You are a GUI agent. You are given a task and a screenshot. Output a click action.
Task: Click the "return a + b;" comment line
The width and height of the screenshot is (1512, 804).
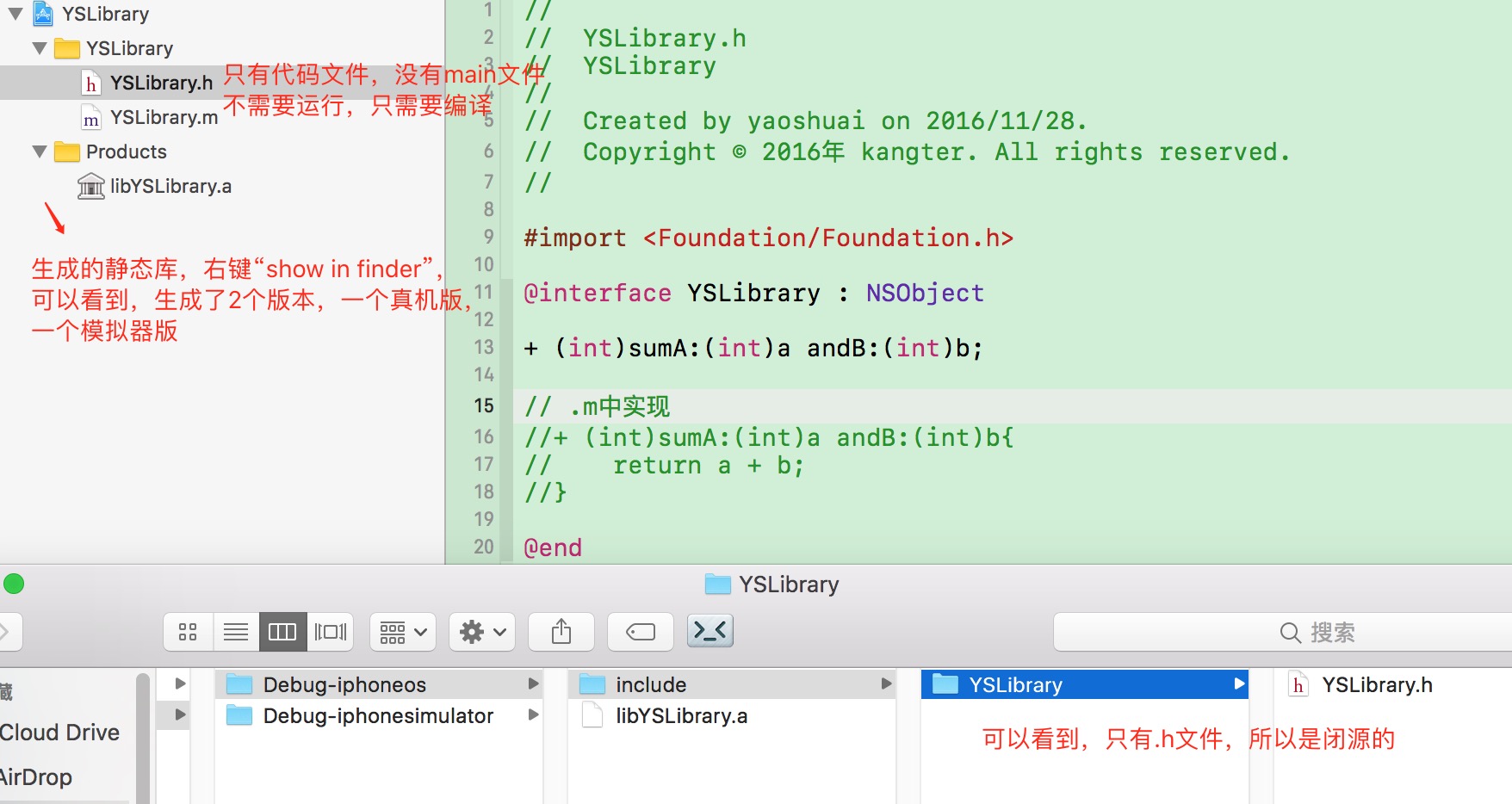coord(664,465)
